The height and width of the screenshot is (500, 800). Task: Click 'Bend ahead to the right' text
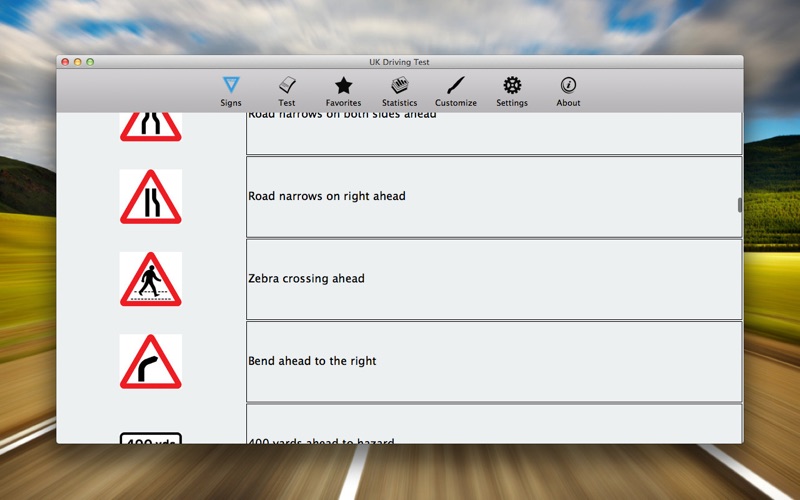[312, 361]
